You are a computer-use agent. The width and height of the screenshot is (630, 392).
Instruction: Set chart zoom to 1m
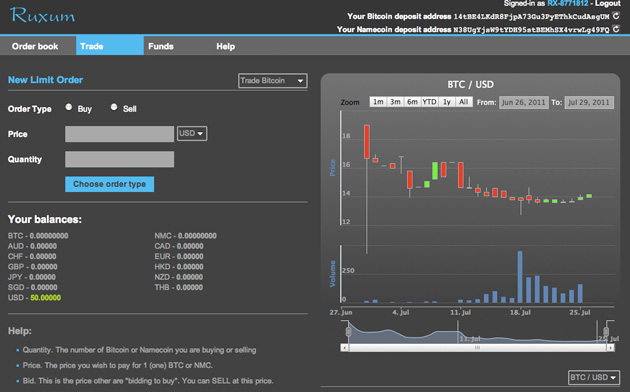[378, 102]
